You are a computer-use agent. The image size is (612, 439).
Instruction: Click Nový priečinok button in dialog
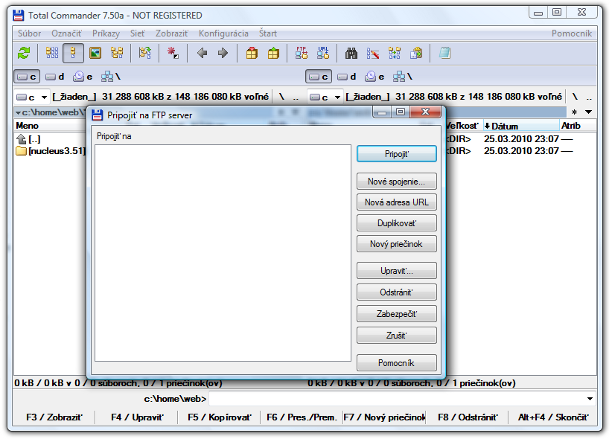coord(397,244)
